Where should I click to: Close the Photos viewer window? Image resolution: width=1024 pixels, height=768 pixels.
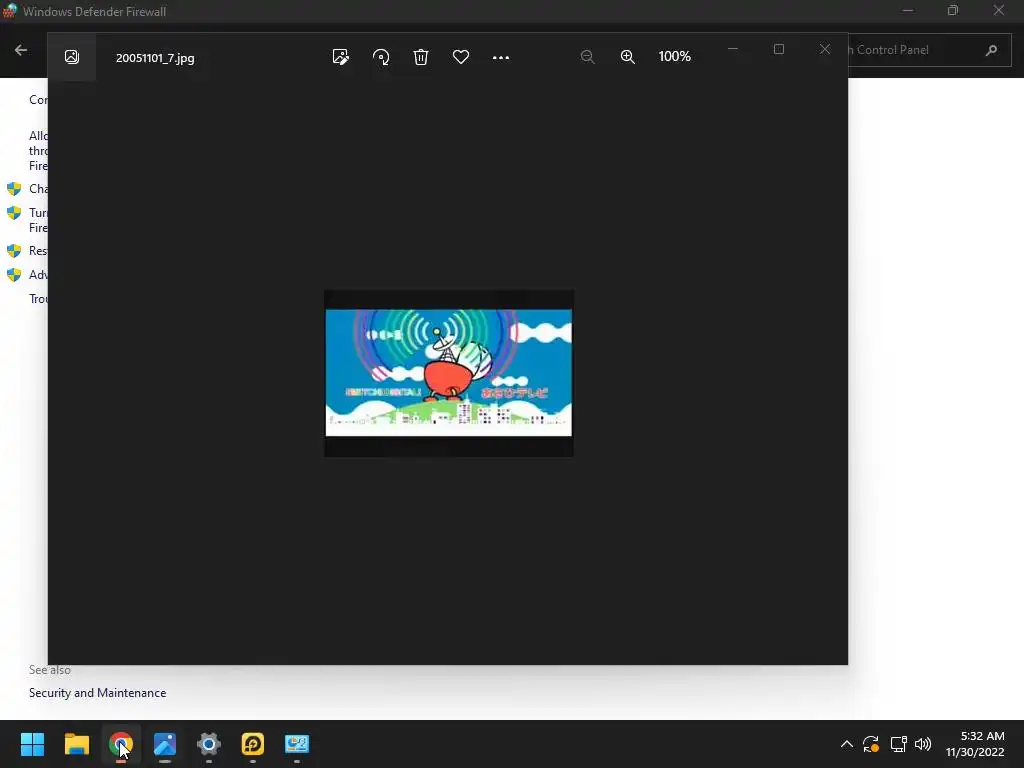pyautogui.click(x=825, y=49)
